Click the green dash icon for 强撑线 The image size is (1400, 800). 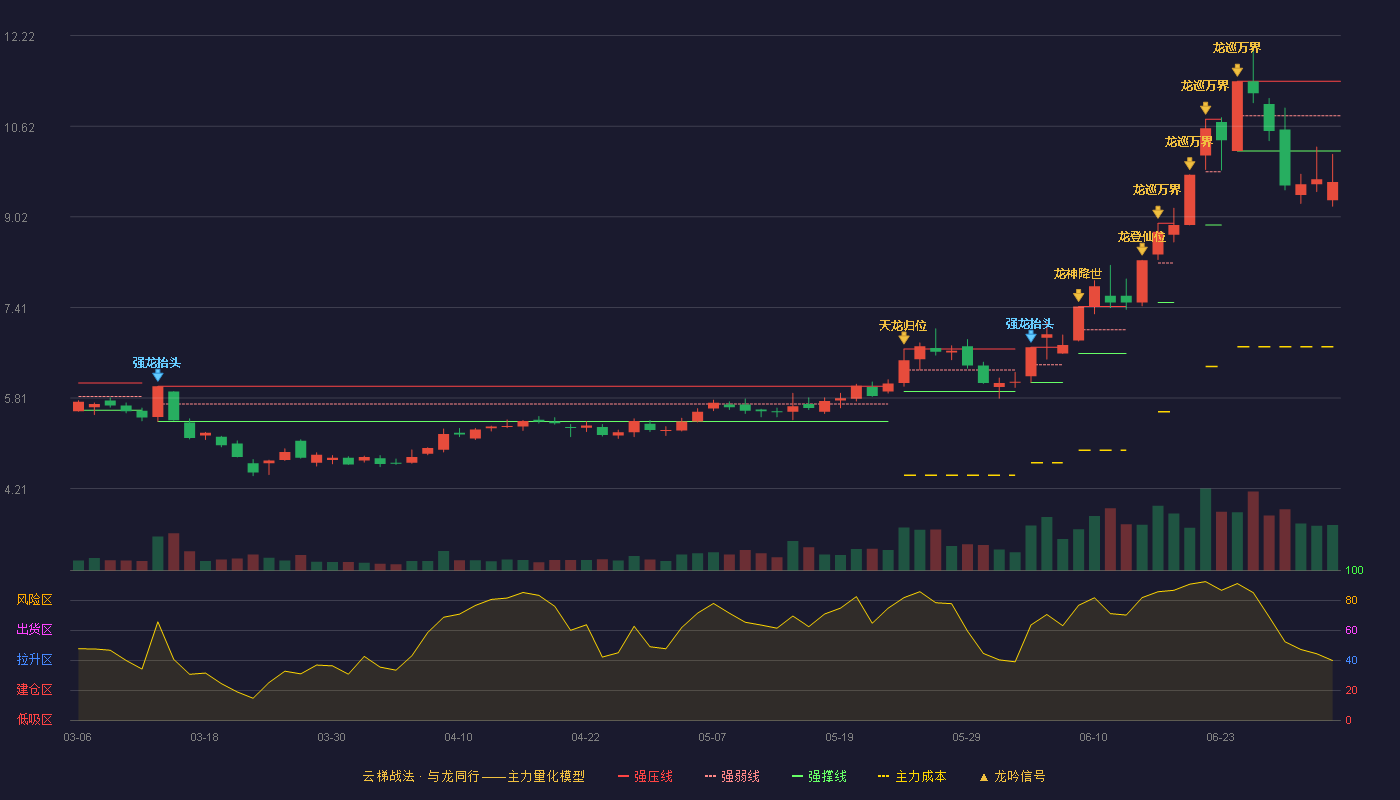pyautogui.click(x=798, y=776)
